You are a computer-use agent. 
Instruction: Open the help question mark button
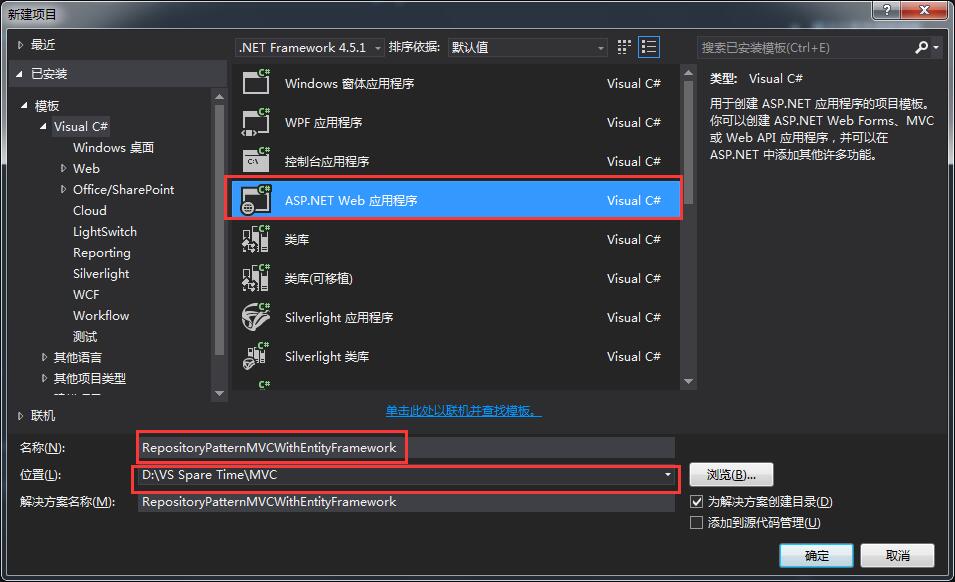click(887, 10)
